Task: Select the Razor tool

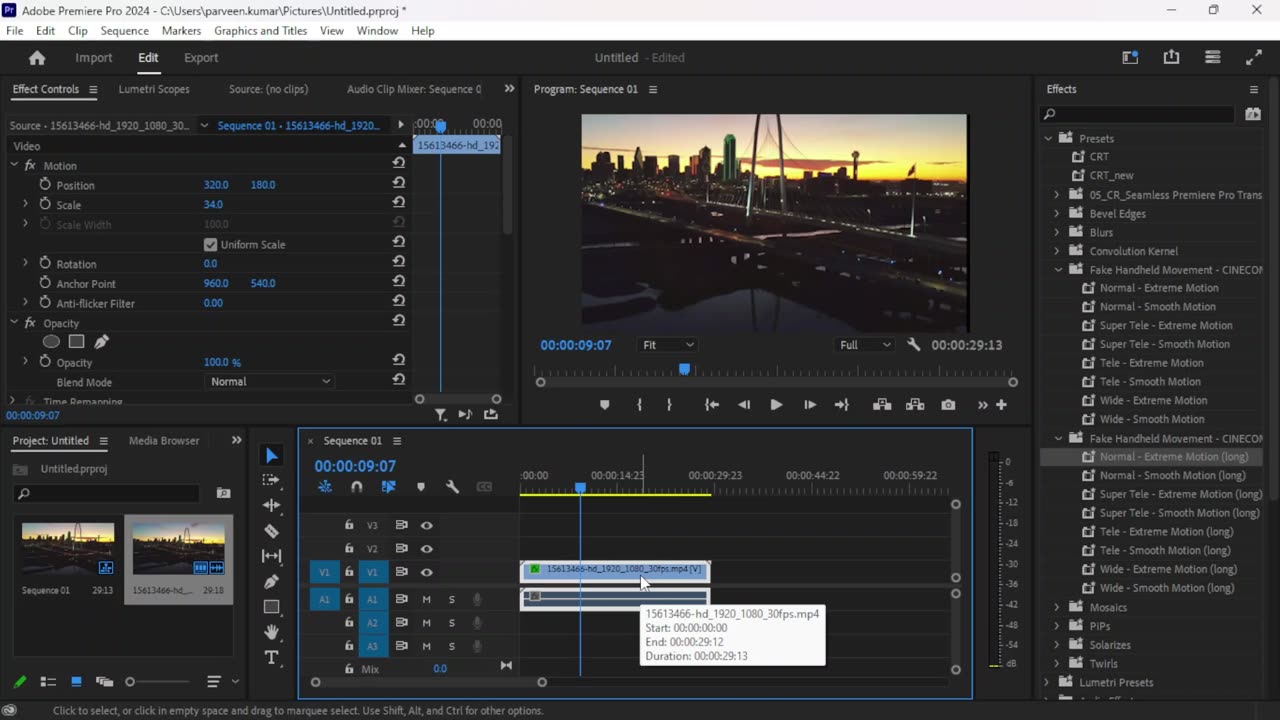Action: click(271, 531)
